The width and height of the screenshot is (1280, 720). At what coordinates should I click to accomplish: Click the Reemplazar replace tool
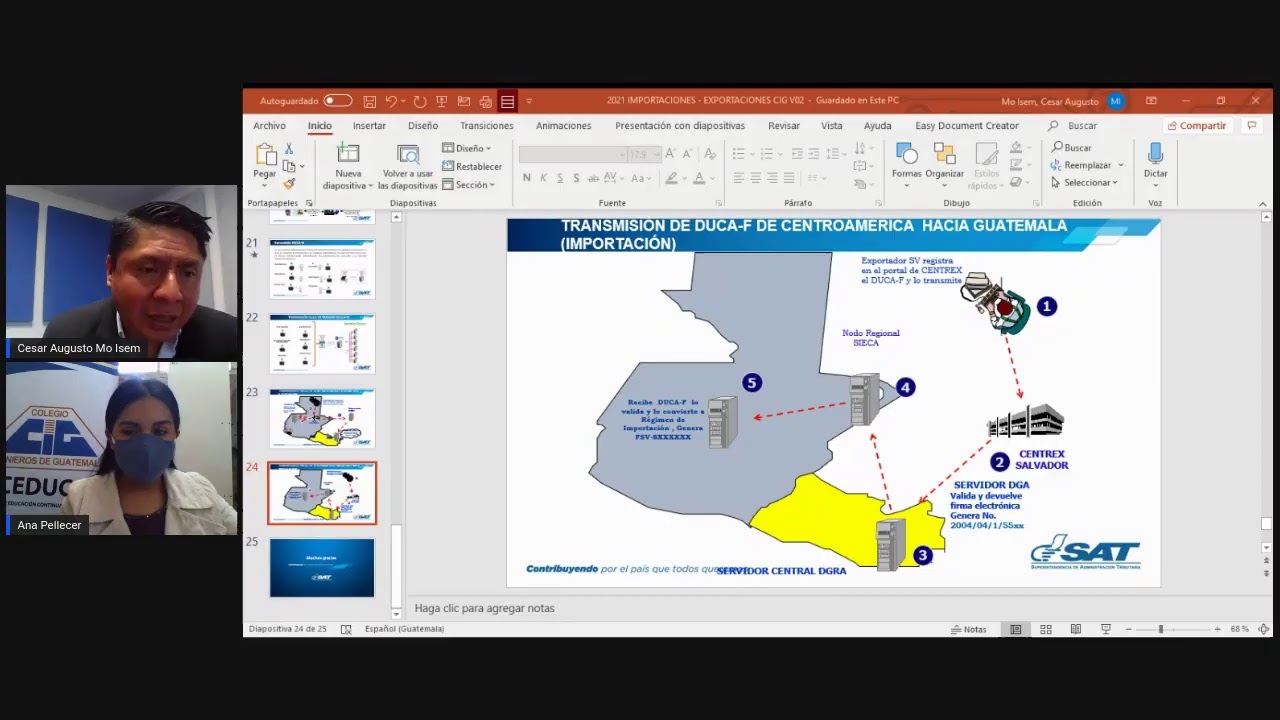click(1087, 165)
